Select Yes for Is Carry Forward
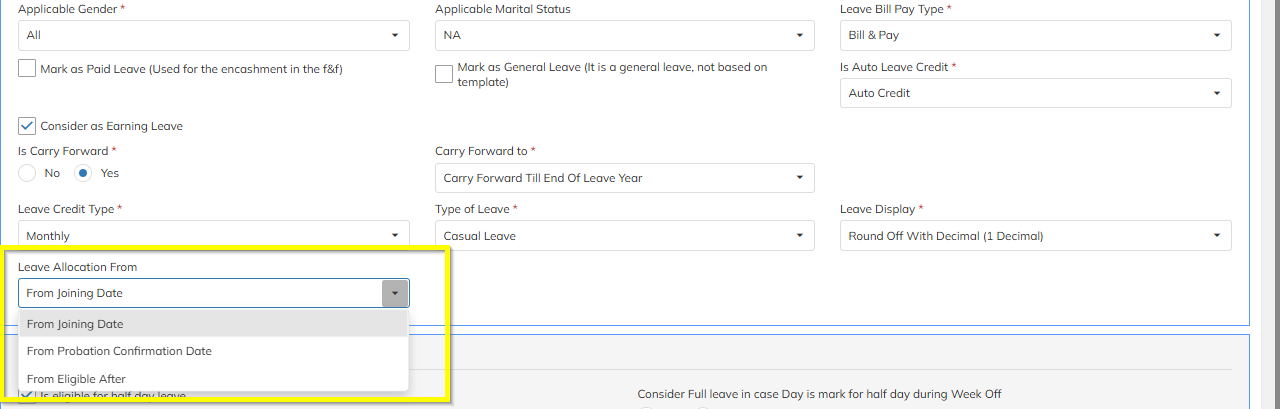Screen dimensions: 1280x409 [x=84, y=173]
